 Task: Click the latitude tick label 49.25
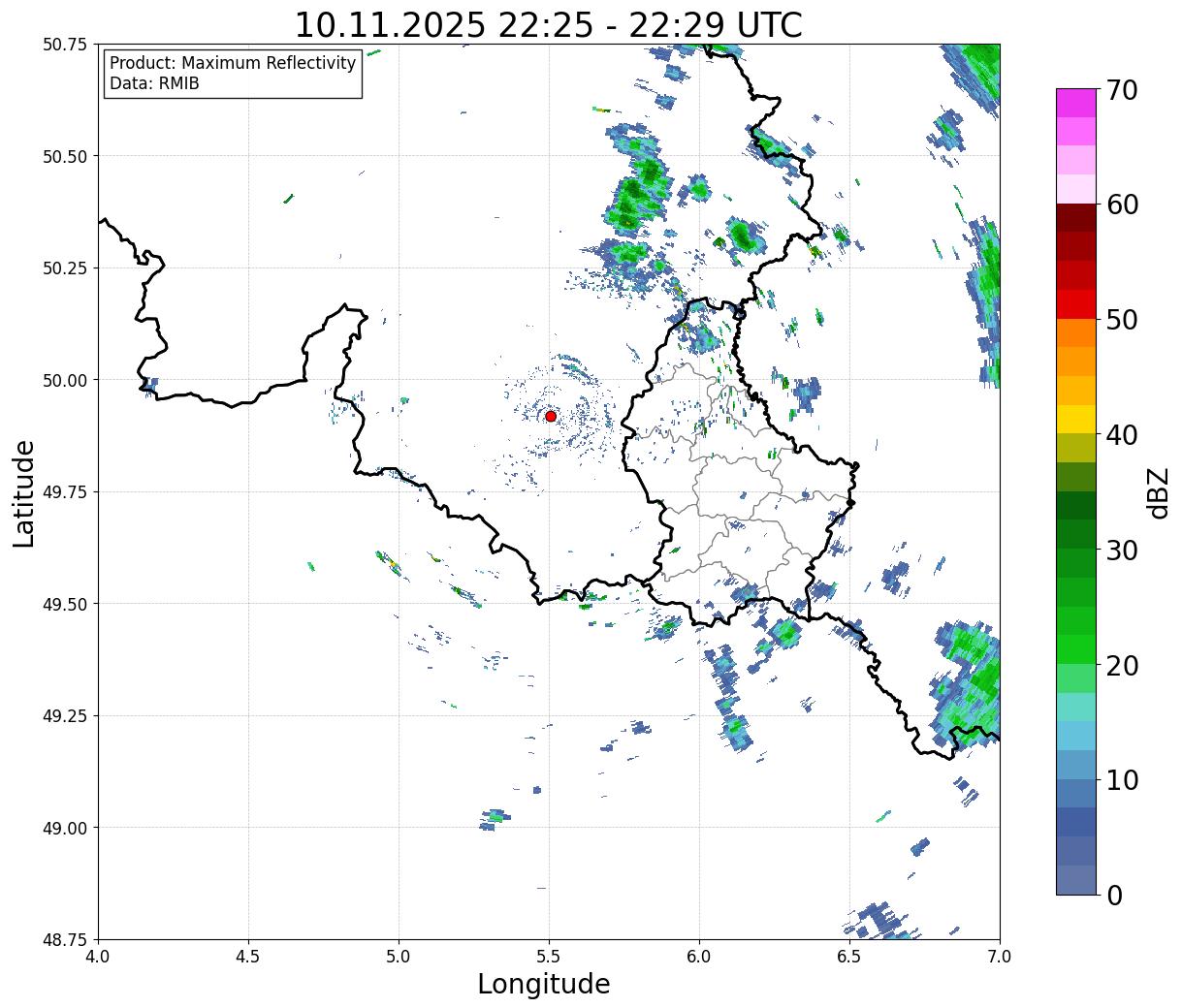(x=65, y=716)
